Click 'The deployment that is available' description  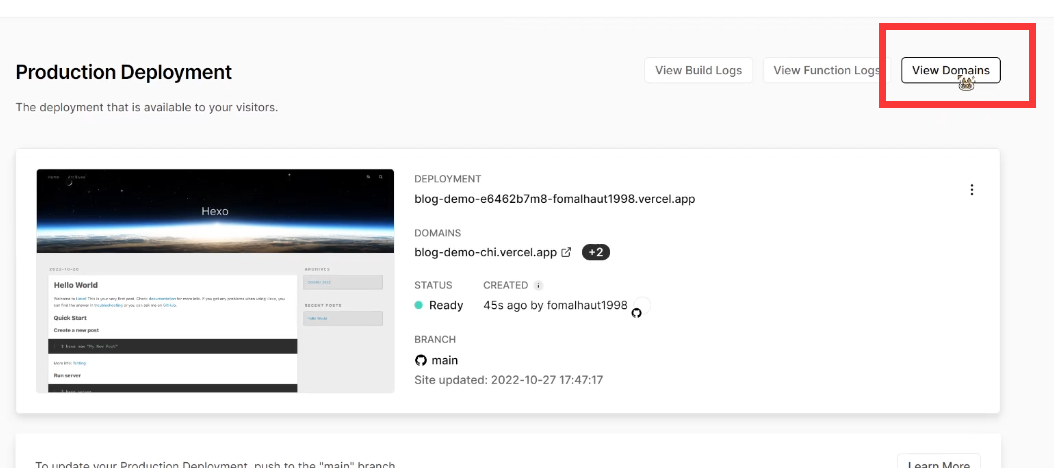coord(147,107)
